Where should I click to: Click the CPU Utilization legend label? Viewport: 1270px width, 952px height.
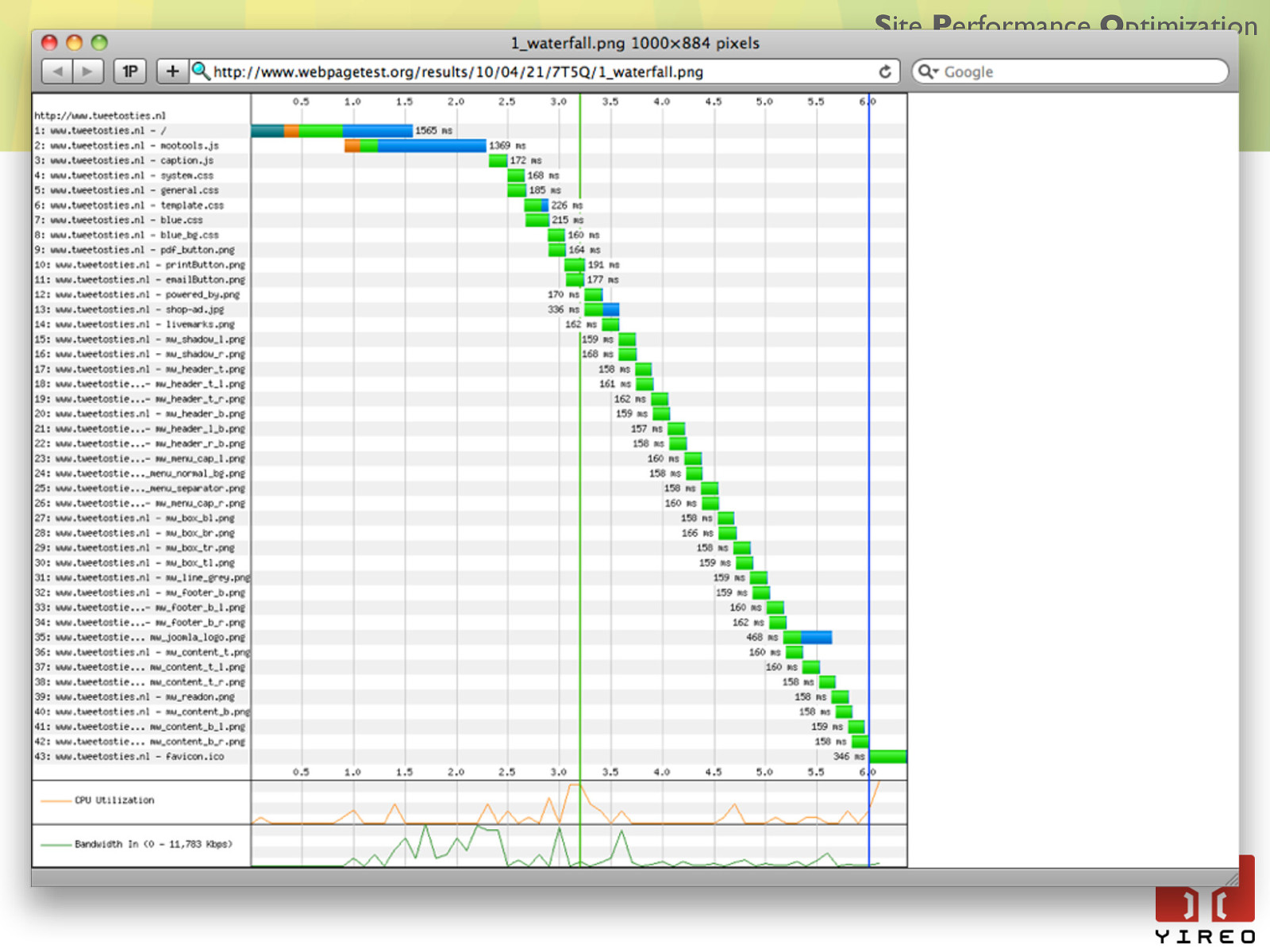click(x=114, y=800)
